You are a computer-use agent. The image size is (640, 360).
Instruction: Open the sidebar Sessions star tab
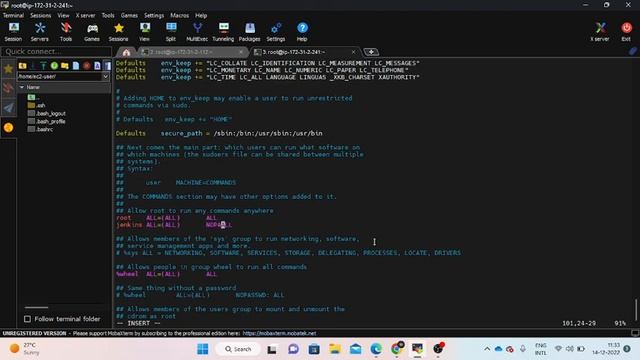coord(8,69)
